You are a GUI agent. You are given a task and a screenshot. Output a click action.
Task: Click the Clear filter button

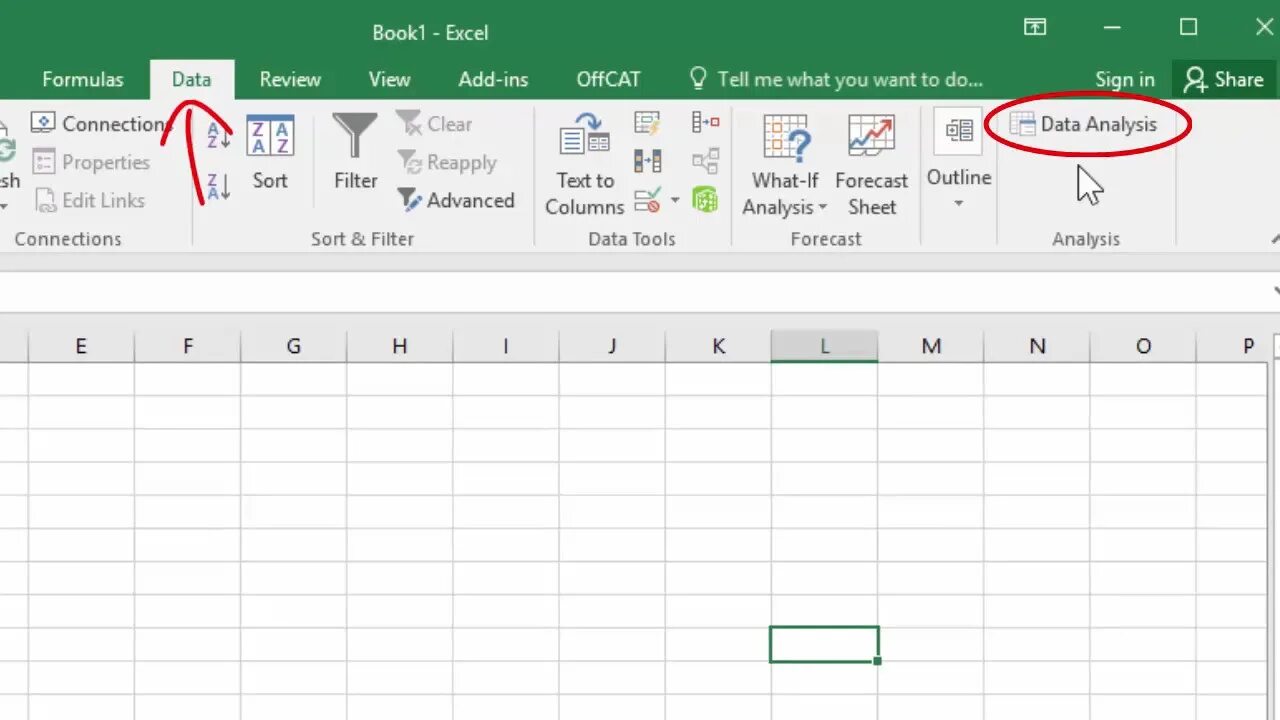(434, 124)
